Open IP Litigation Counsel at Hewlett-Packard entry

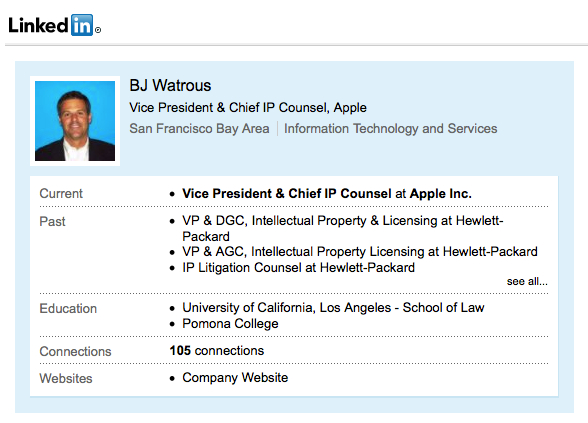298,268
